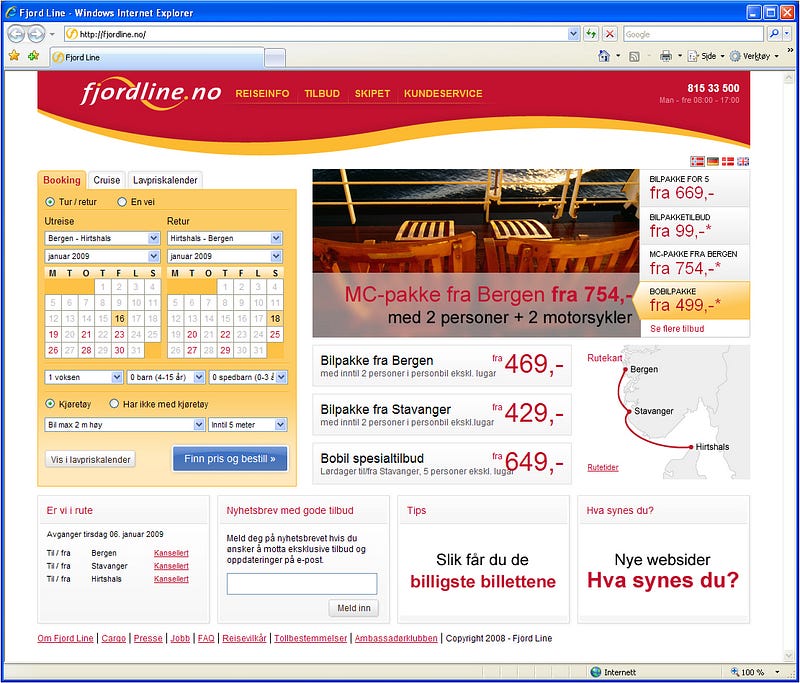The width and height of the screenshot is (800, 683).
Task: Select Har ikke med kjøretøy radio button
Action: tap(114, 404)
